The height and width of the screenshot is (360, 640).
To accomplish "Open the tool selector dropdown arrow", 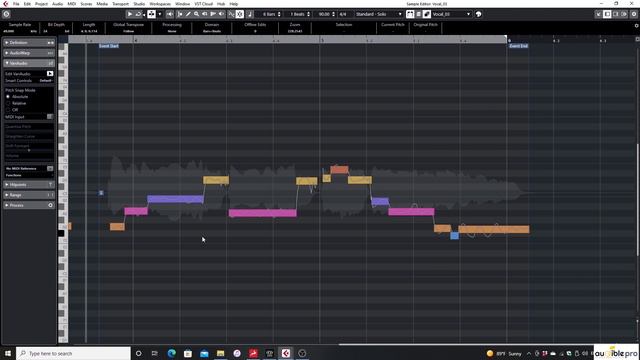I will click(x=160, y=14).
